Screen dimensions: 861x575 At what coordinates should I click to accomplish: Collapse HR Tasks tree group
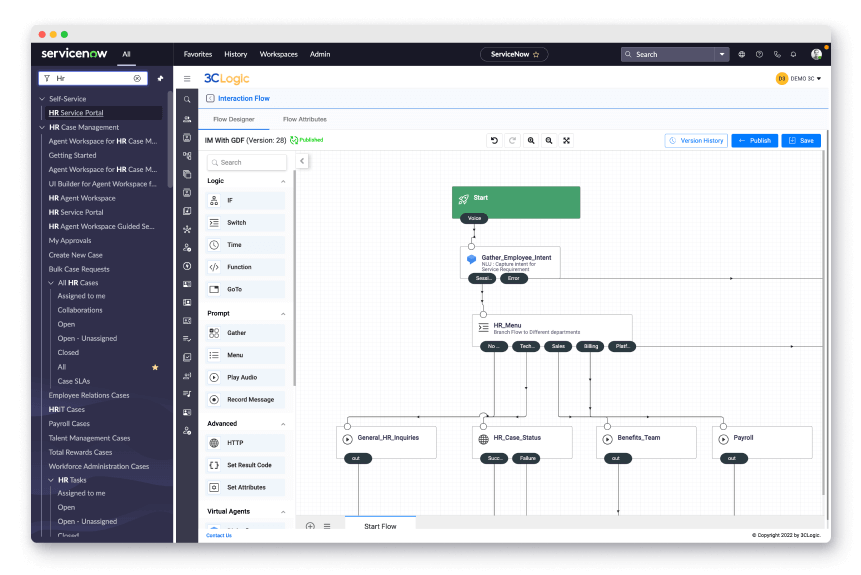51,480
